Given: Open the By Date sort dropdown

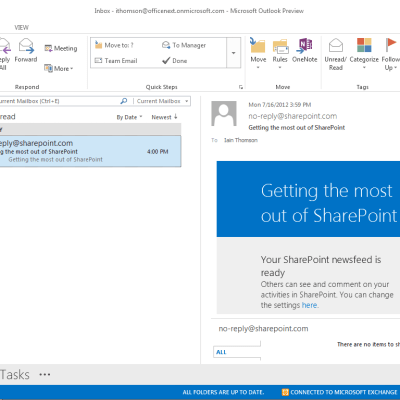Looking at the screenshot, I should [x=129, y=117].
